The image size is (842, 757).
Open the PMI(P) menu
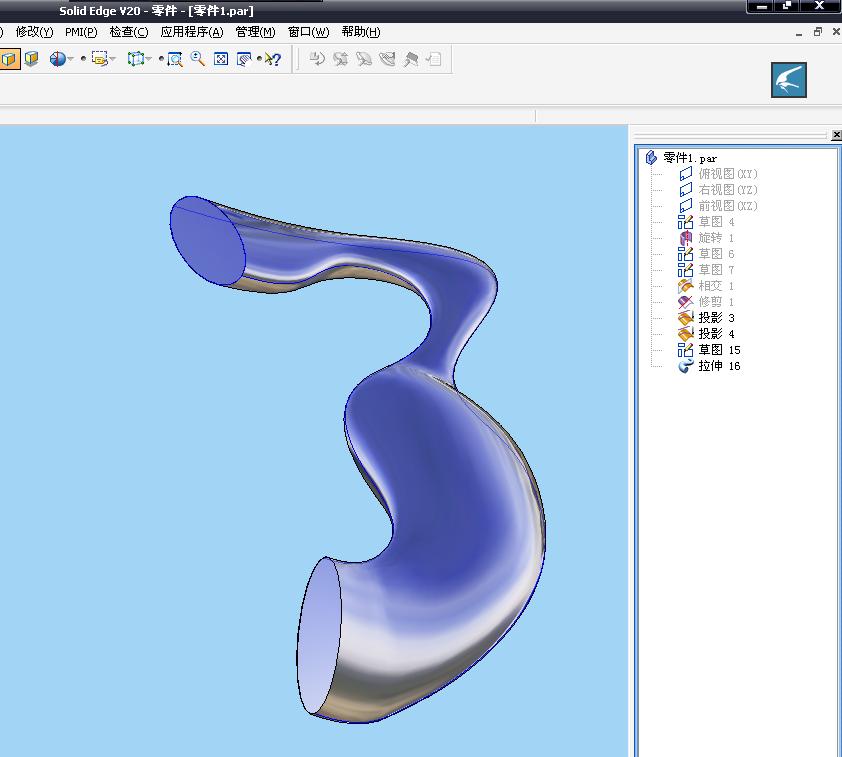pos(81,32)
